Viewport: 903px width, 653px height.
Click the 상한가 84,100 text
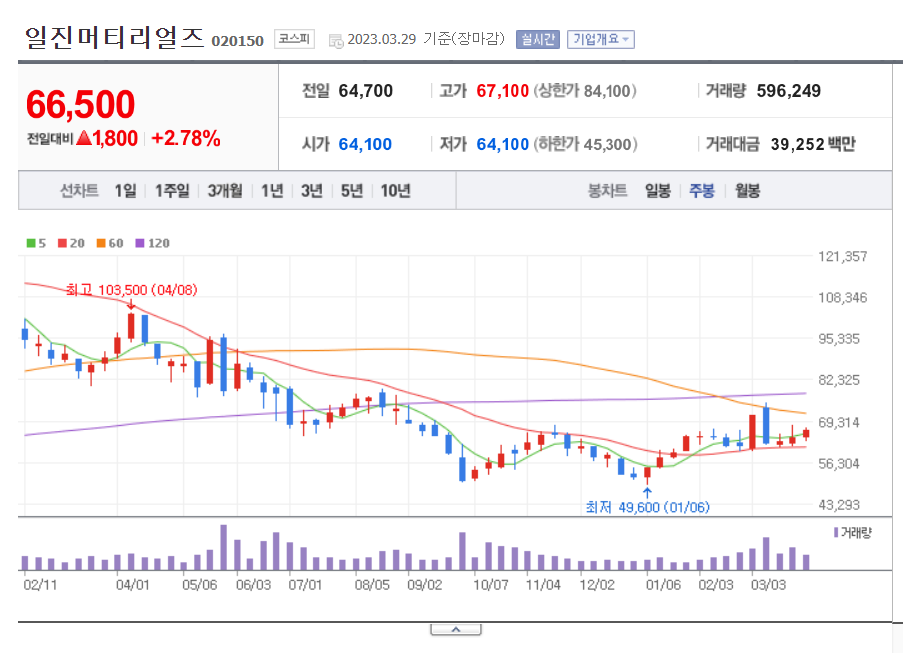[585, 91]
